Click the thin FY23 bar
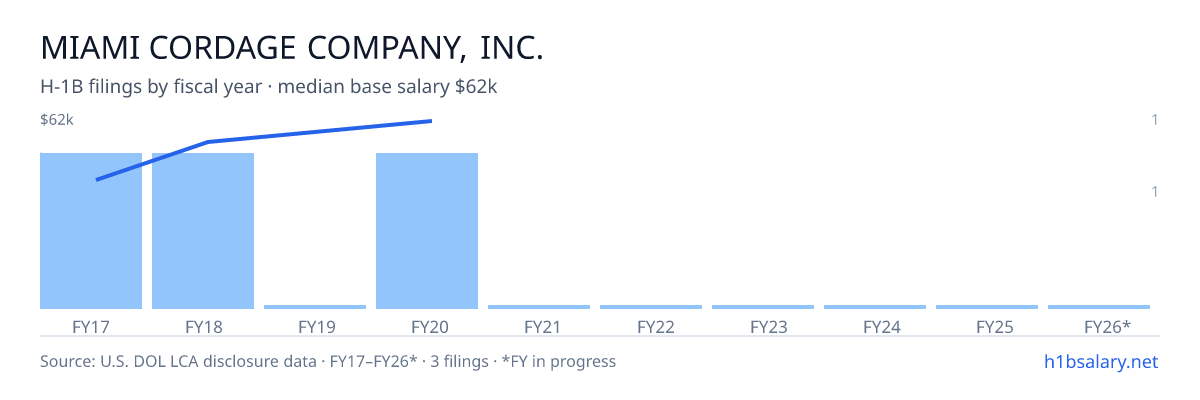Screen dimensions: 1200x400 click(x=763, y=307)
